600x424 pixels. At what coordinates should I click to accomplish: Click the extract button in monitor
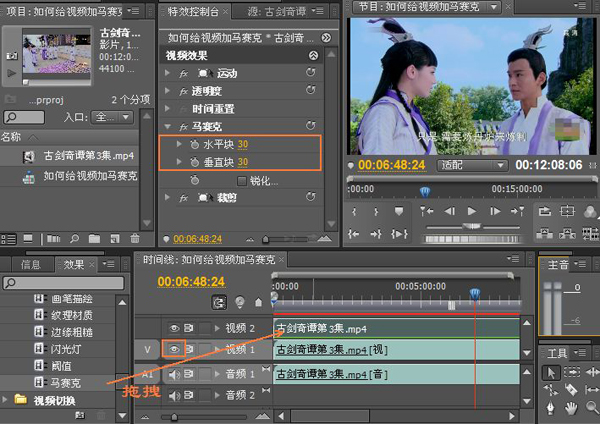[x=567, y=233]
